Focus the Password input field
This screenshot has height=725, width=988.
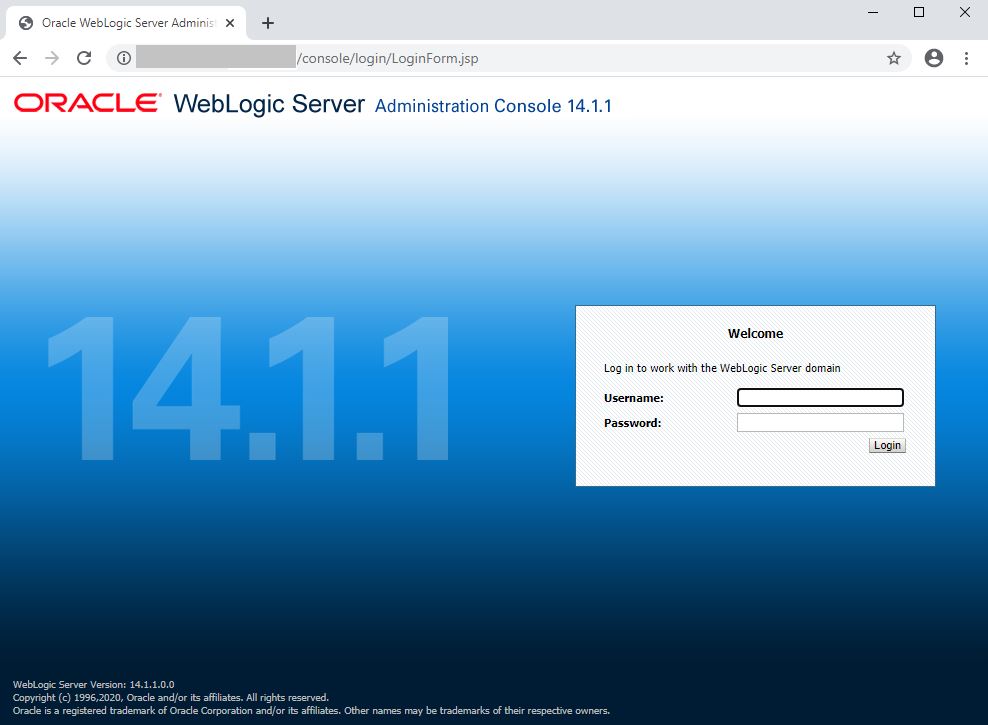click(820, 422)
